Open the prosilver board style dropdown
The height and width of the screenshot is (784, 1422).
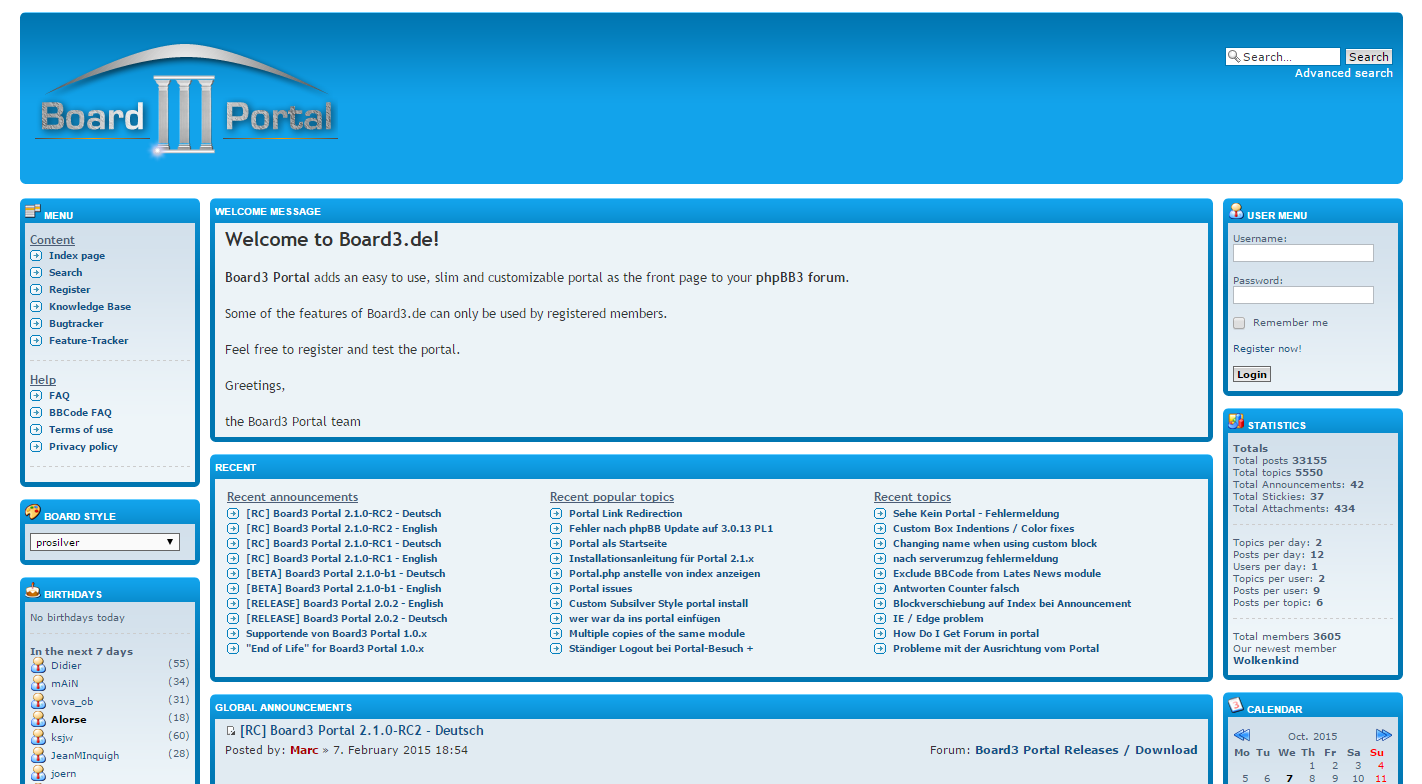[x=104, y=542]
